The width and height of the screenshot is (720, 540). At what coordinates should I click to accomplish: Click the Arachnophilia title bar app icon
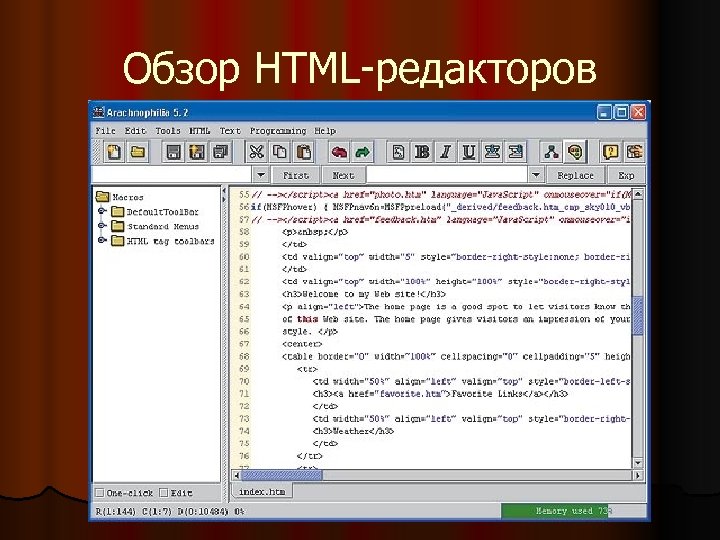99,112
